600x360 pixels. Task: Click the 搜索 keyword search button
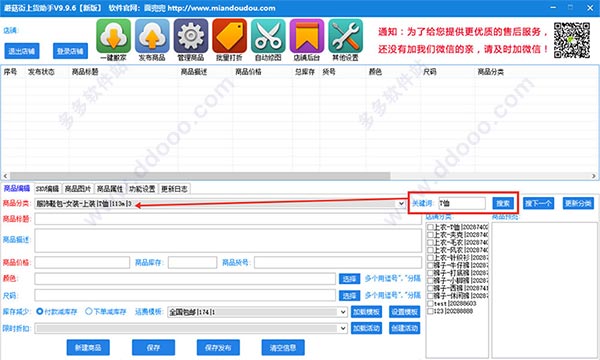503,204
